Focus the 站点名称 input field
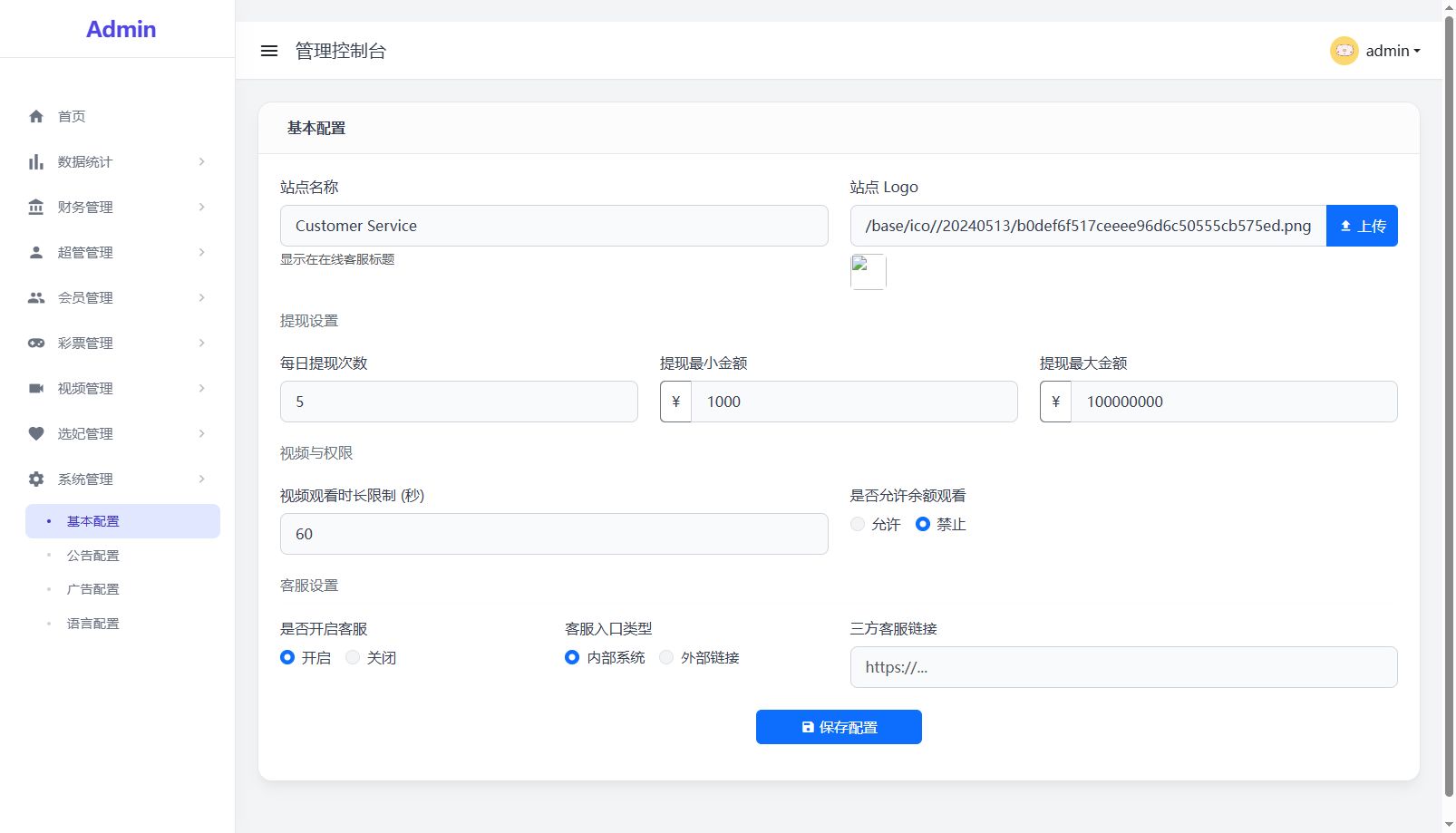The width and height of the screenshot is (1456, 833). [554, 226]
